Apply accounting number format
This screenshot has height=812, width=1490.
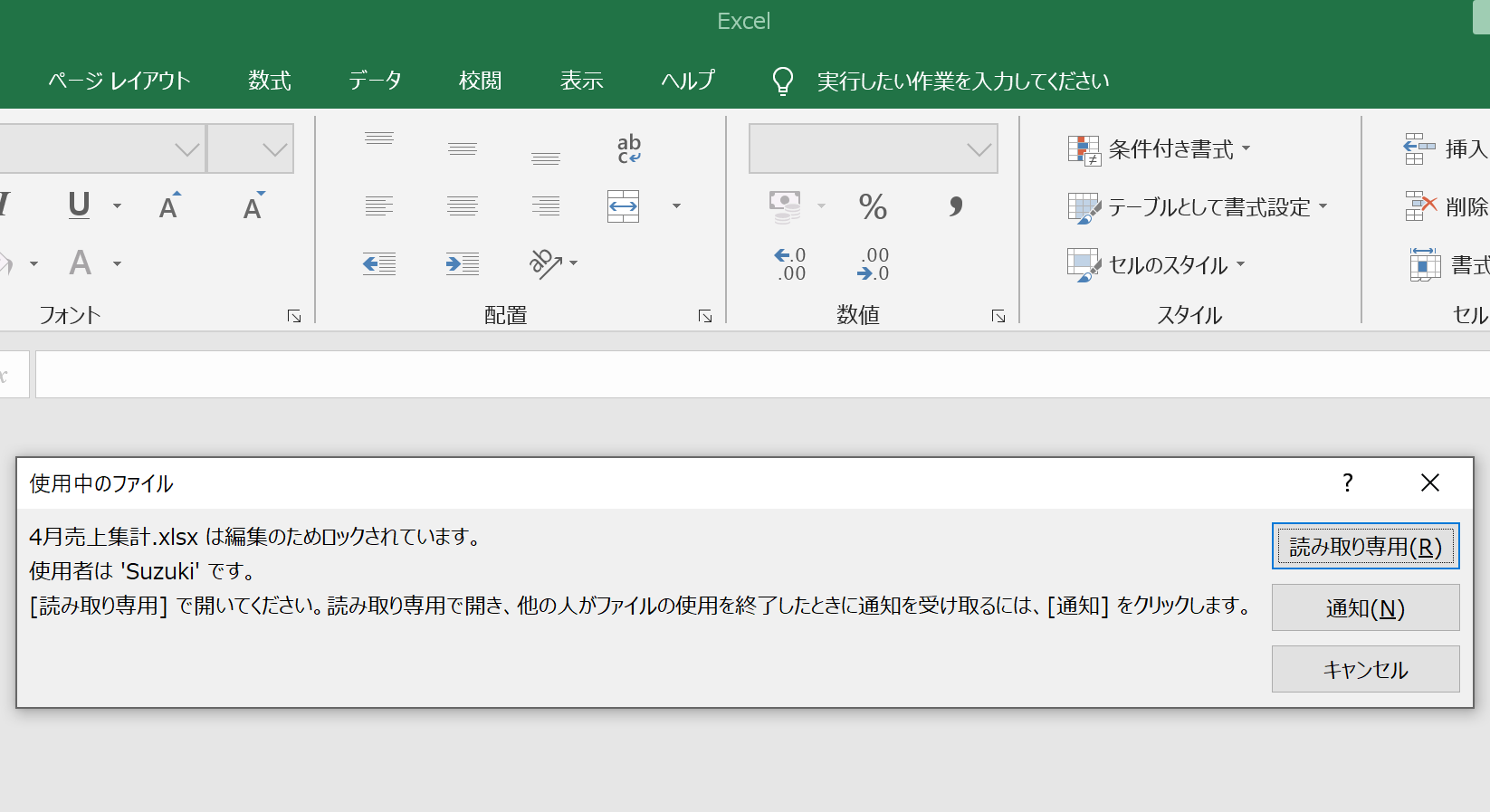pos(785,206)
